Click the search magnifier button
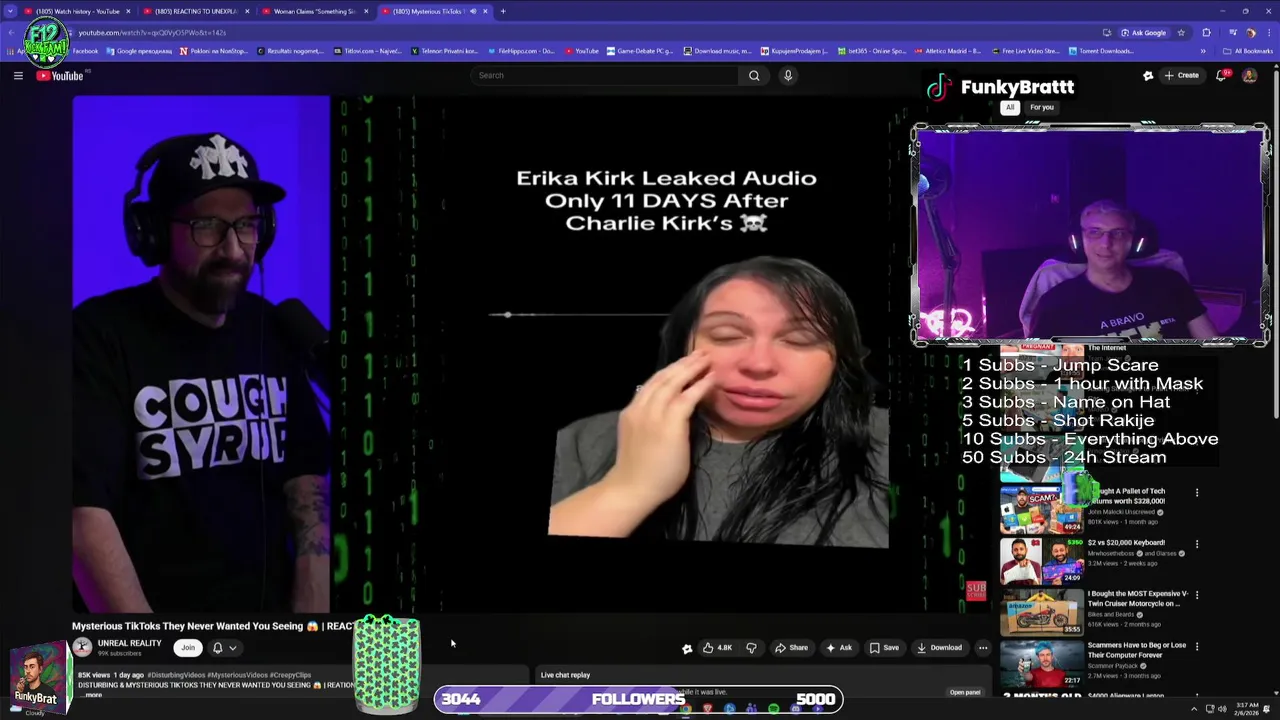 (x=754, y=75)
